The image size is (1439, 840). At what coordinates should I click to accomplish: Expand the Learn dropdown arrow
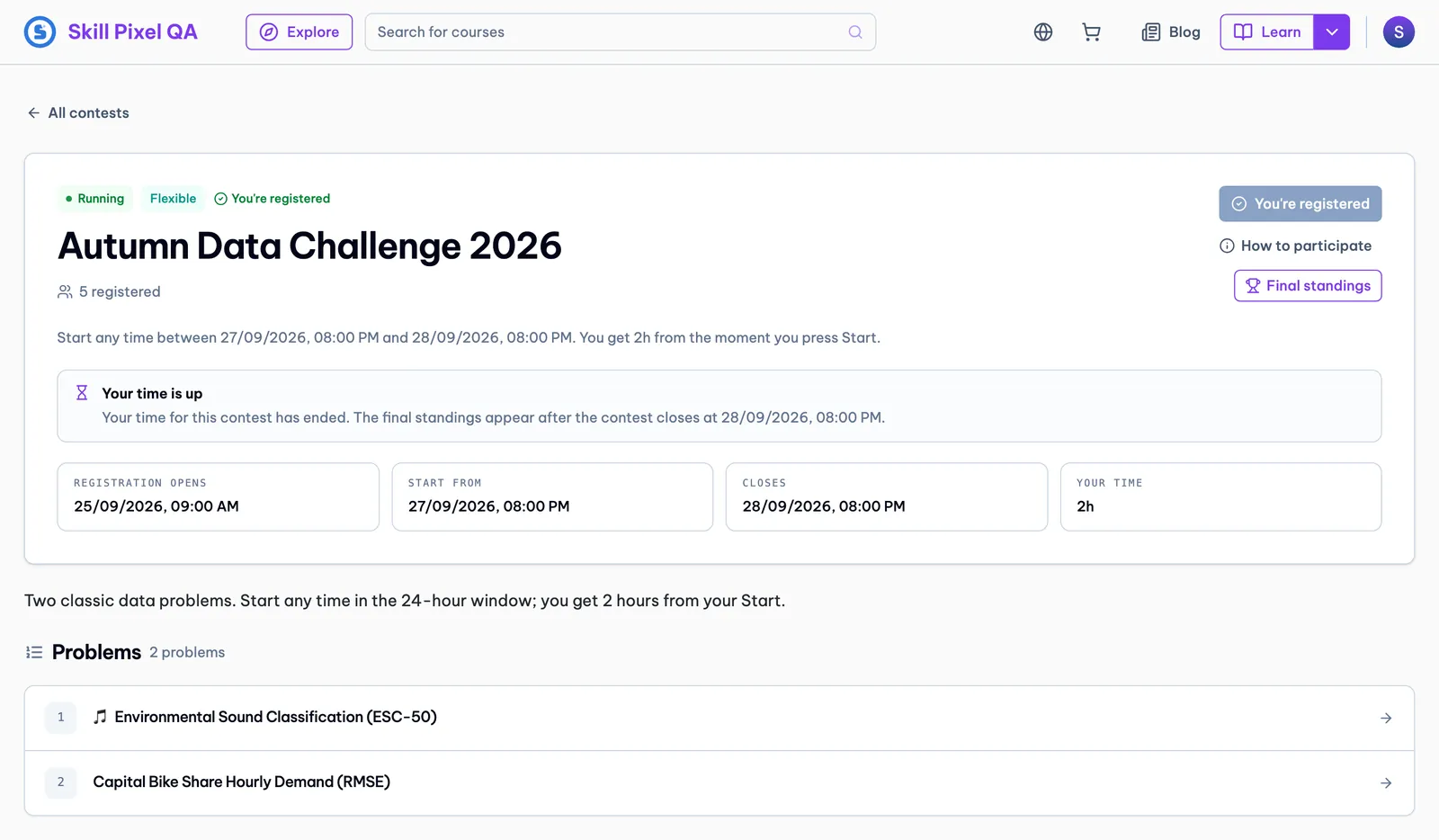1332,32
